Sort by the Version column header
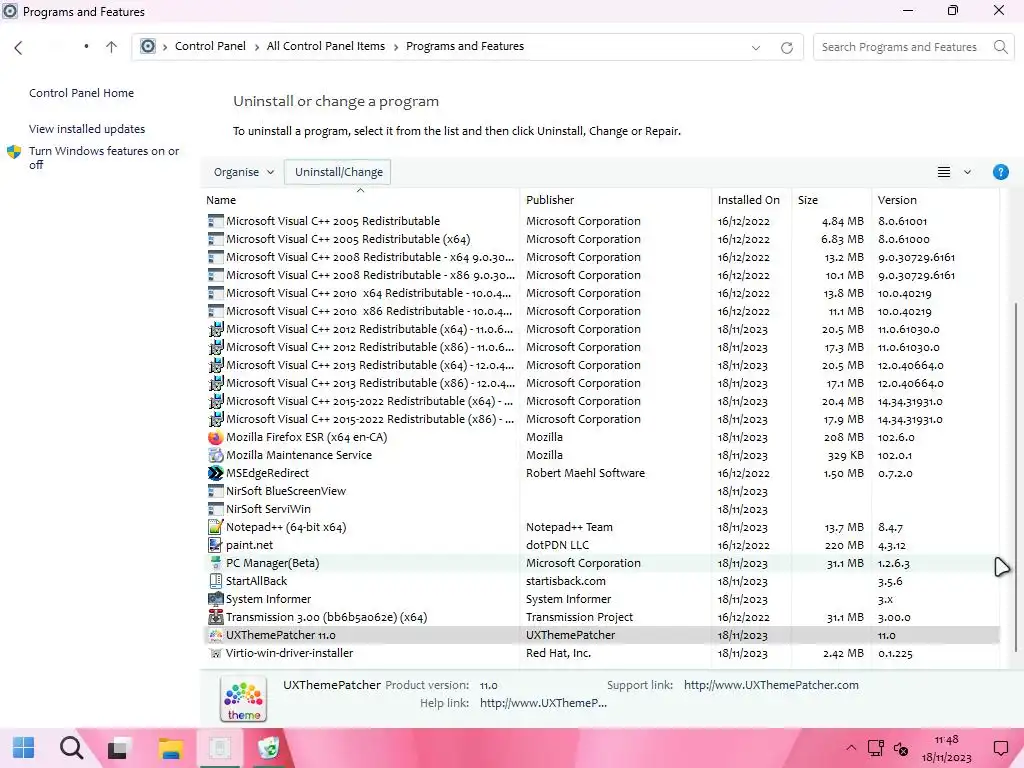 [x=935, y=200]
